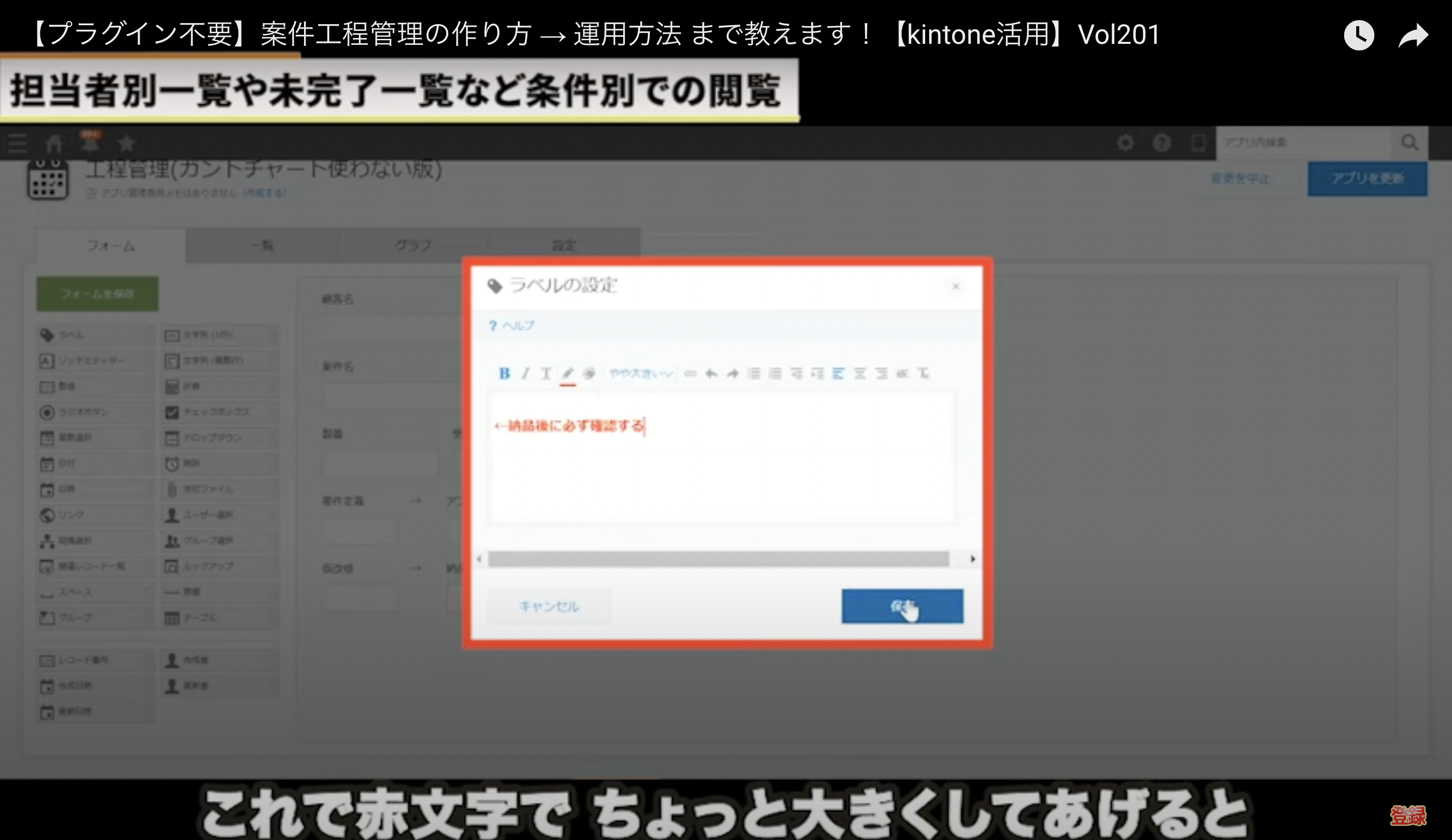Viewport: 1452px width, 840px height.
Task: Switch to the 一覧 tab
Action: (262, 246)
